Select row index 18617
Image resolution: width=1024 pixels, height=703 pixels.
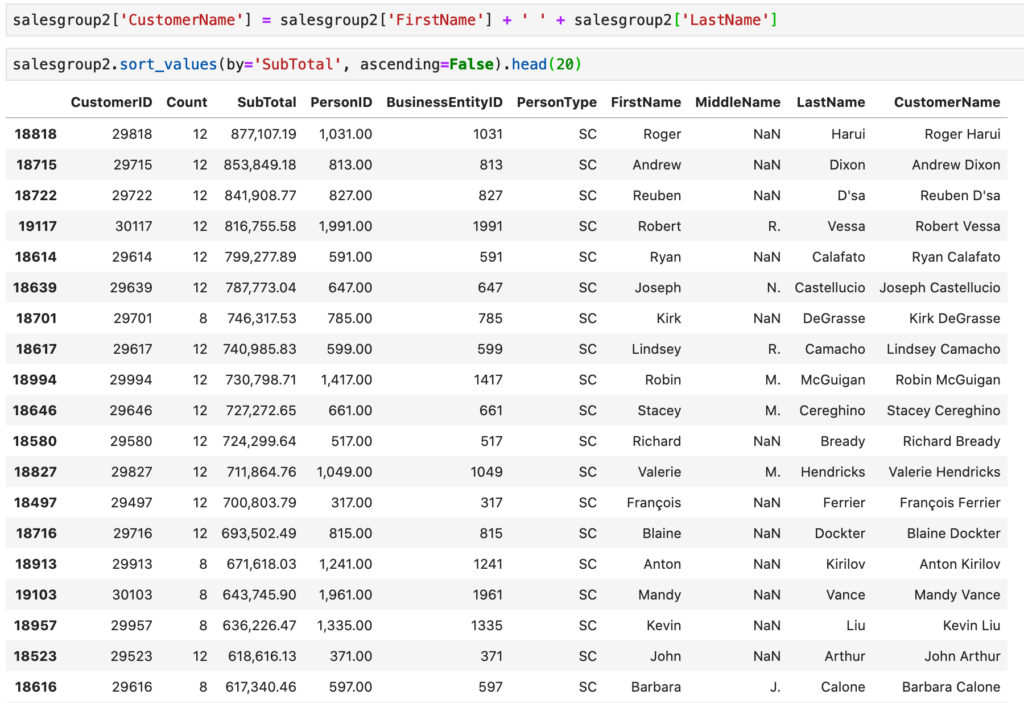coord(36,349)
